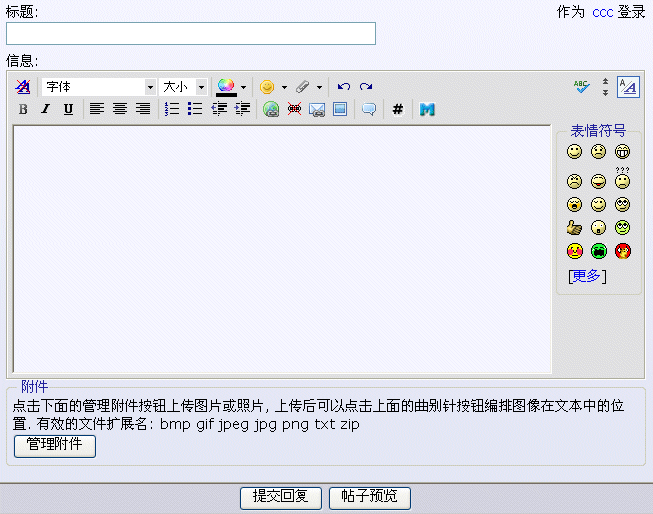Switch editor mode with the A/A icon
This screenshot has width=653, height=514.
[x=627, y=87]
